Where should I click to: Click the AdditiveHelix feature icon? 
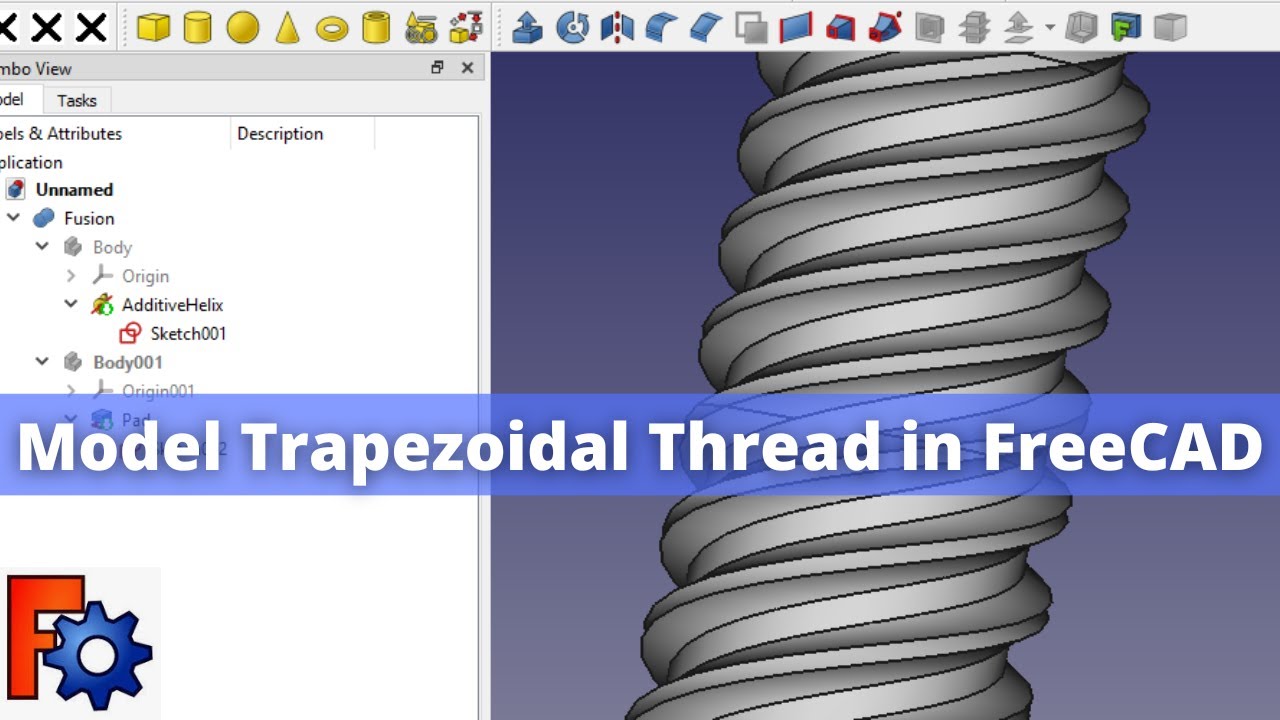point(102,305)
